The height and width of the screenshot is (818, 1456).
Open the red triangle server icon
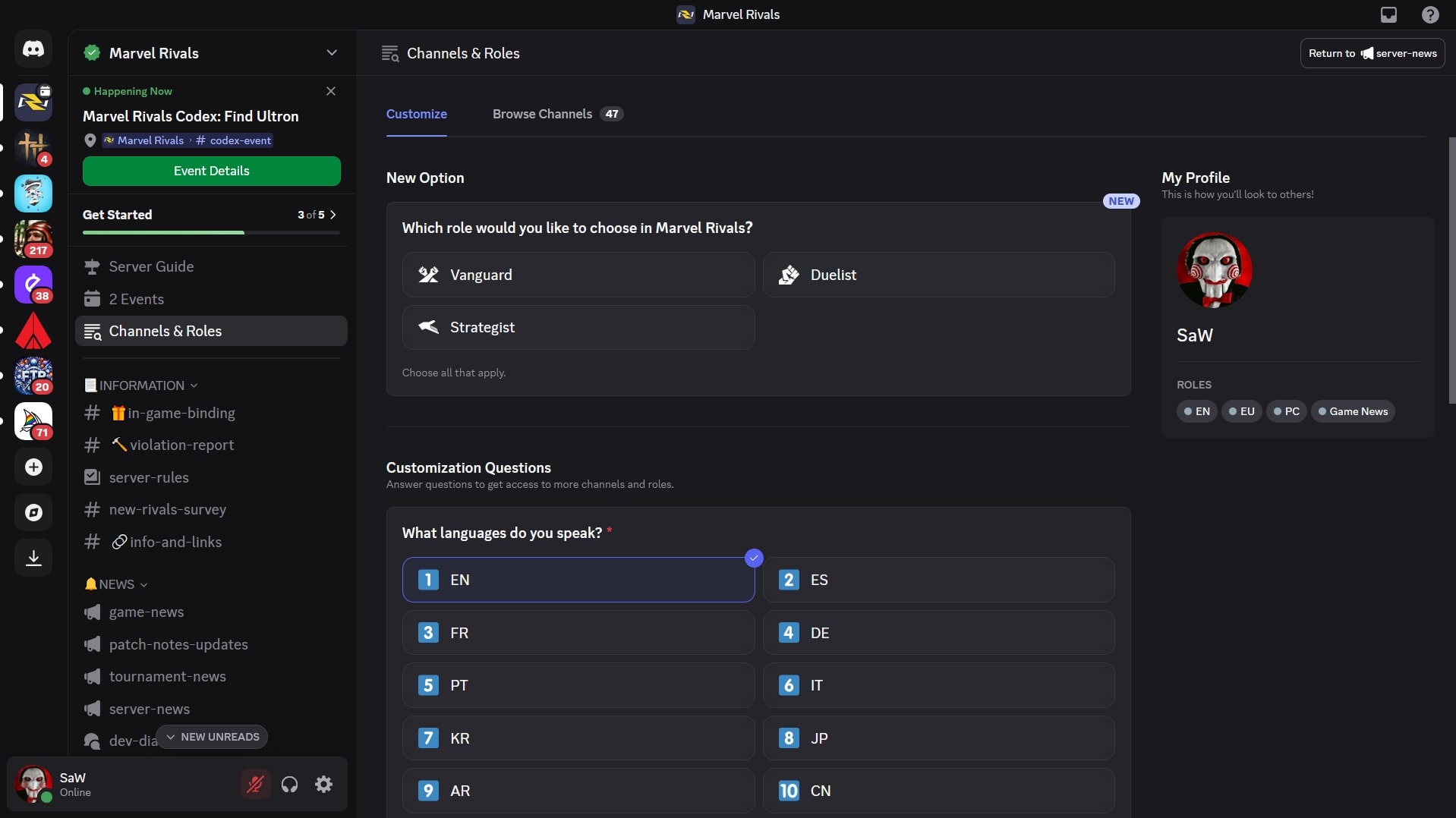coord(33,330)
